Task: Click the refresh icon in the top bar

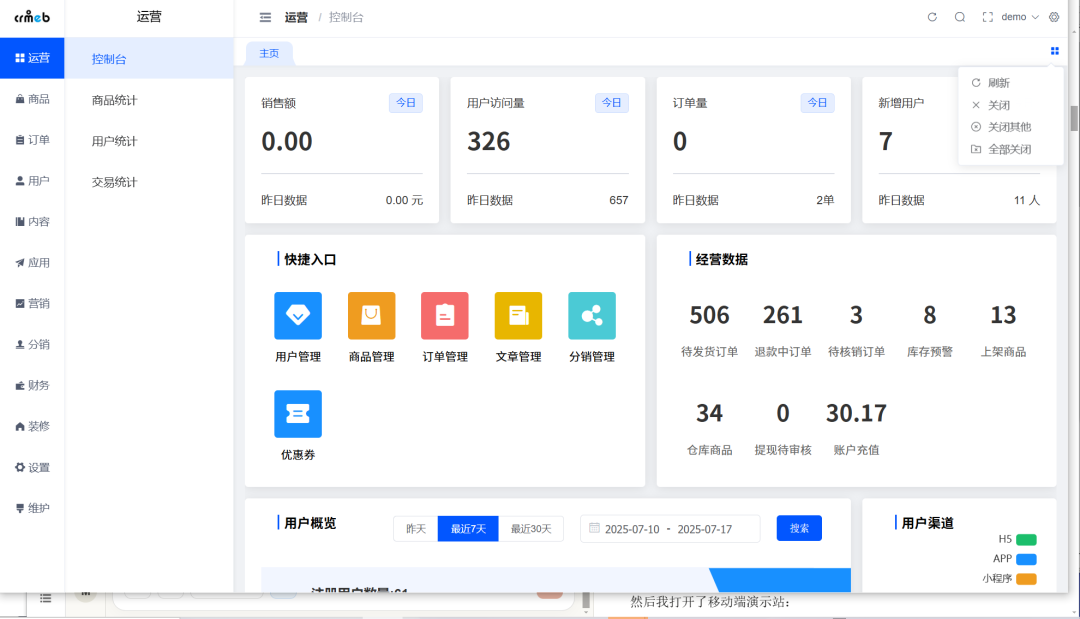Action: click(932, 17)
